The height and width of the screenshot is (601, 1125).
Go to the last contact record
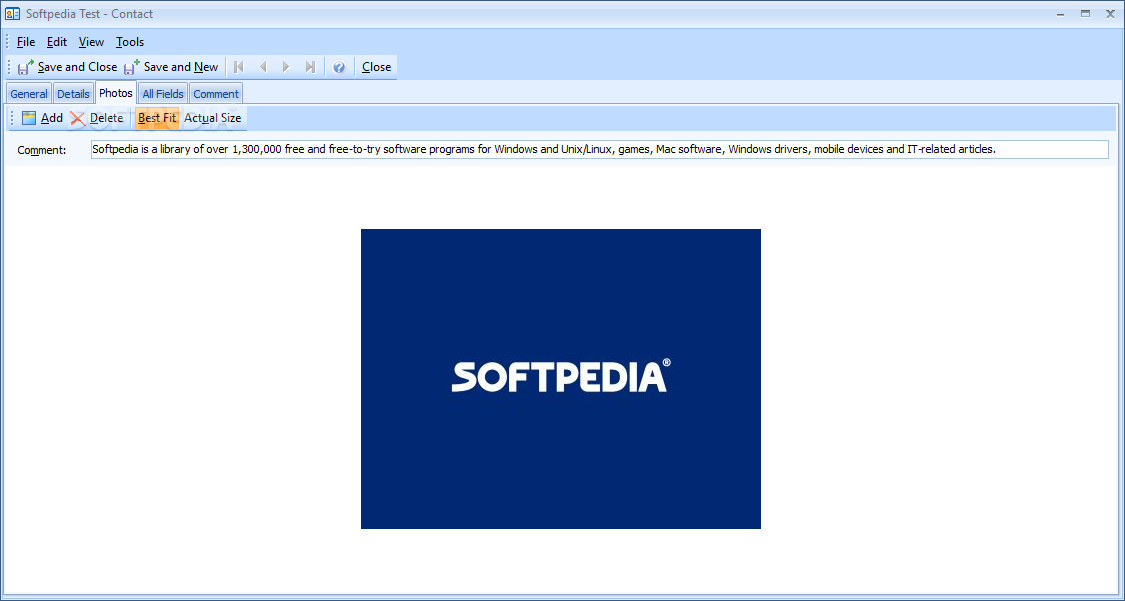(310, 67)
